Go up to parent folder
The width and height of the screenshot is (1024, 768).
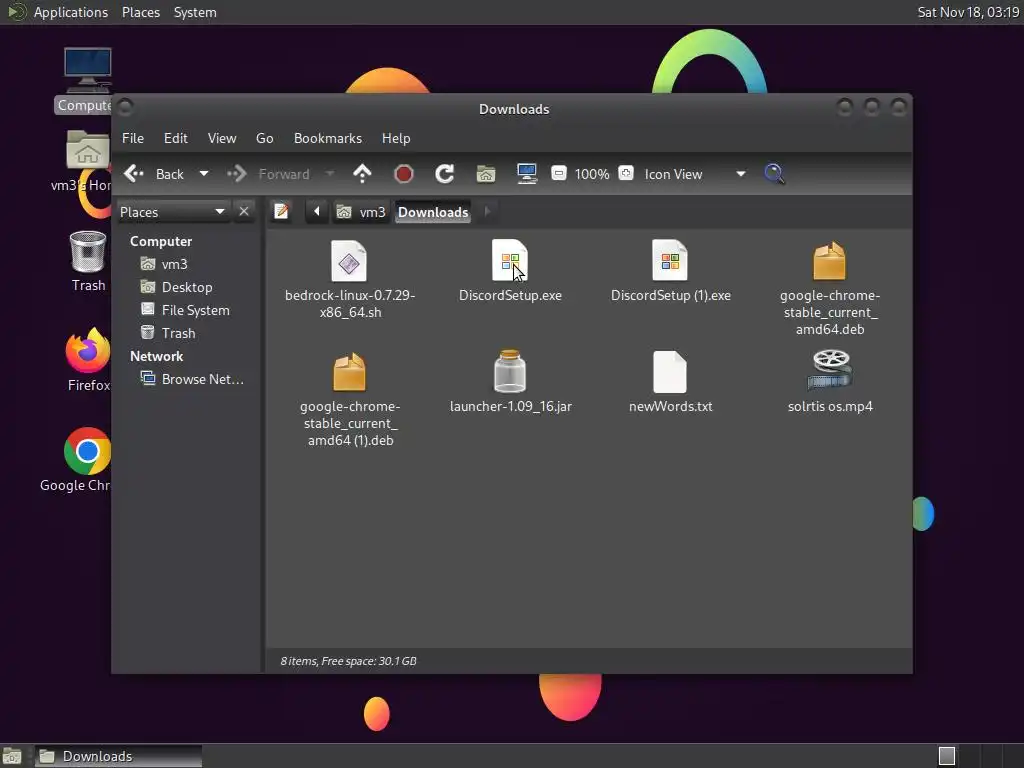362,174
